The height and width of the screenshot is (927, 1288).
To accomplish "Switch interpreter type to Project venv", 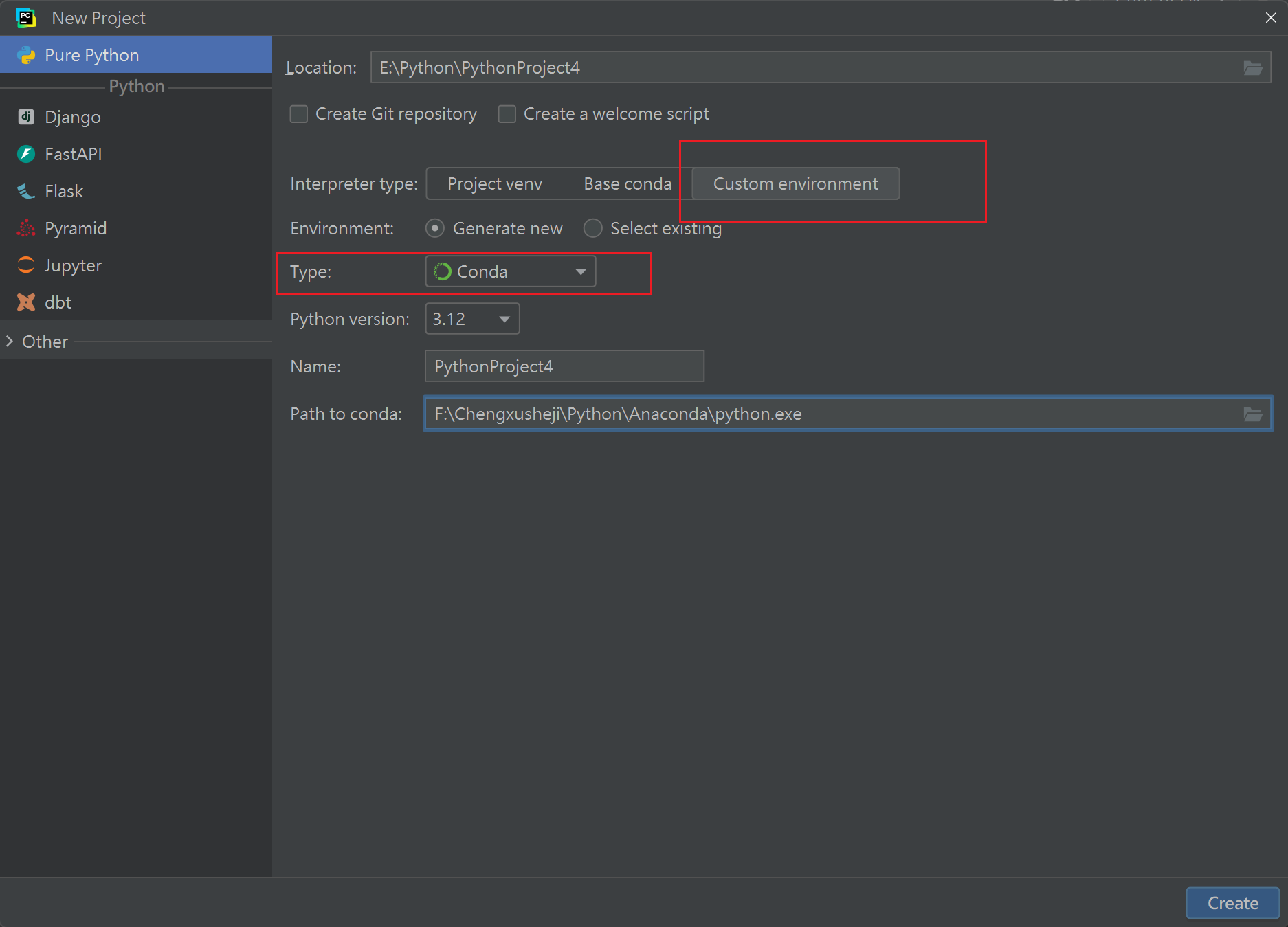I will pyautogui.click(x=495, y=183).
